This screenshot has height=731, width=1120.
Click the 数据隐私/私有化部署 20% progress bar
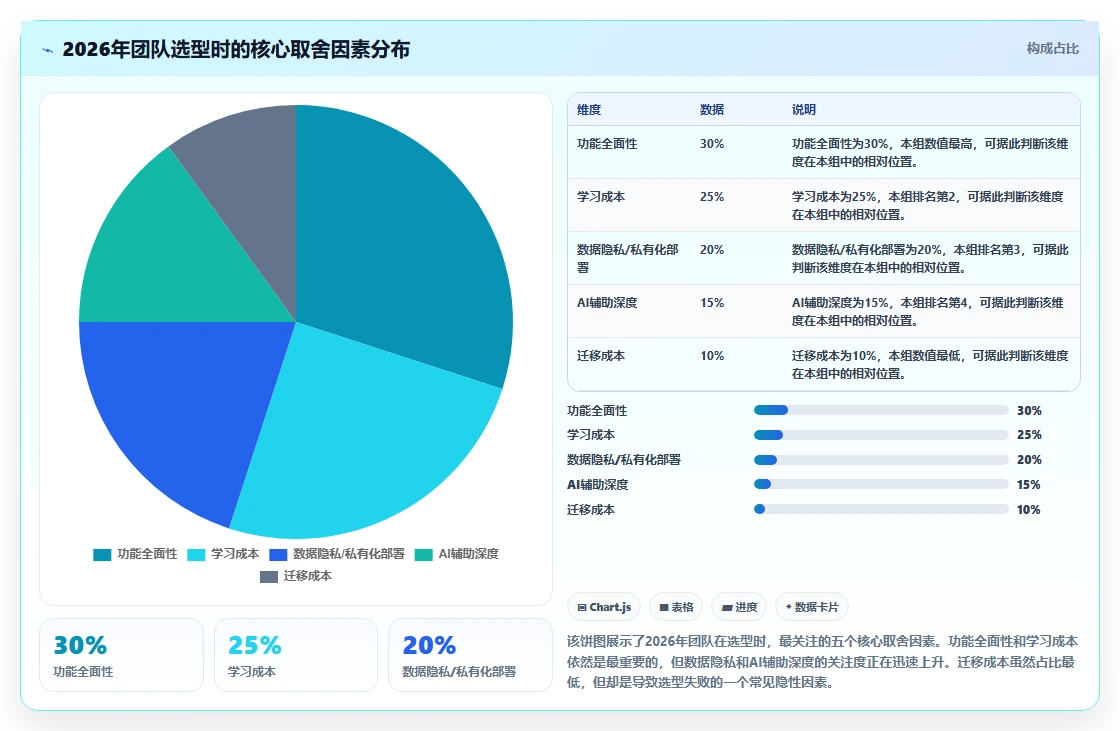click(881, 459)
